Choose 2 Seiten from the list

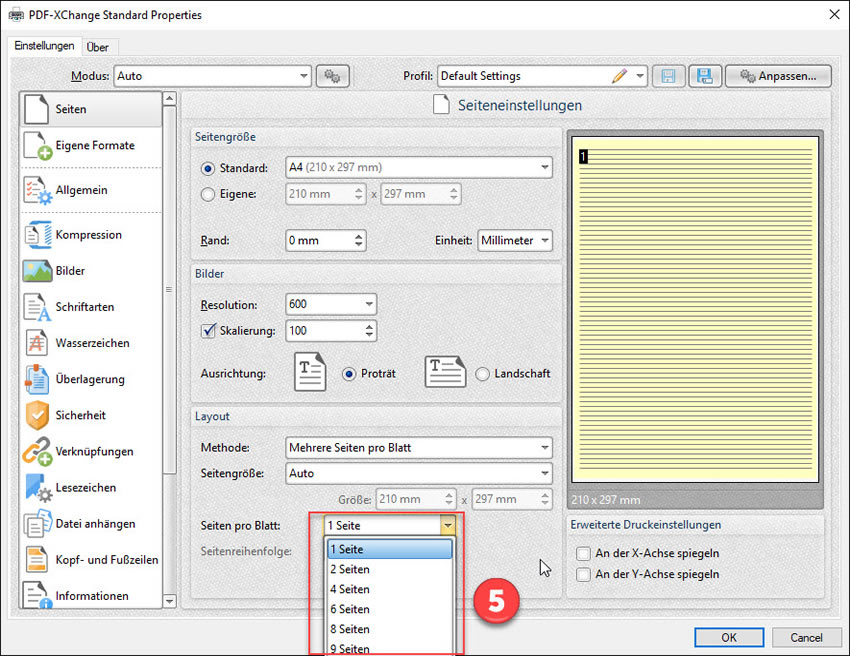[390, 569]
